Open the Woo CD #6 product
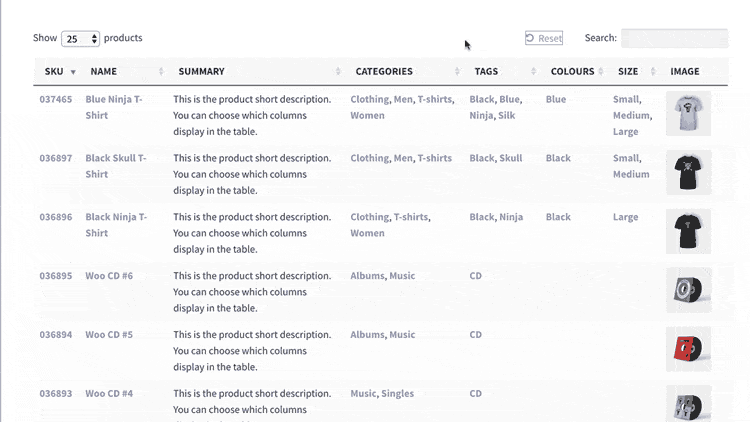Screen dimensions: 750x422 [109, 276]
